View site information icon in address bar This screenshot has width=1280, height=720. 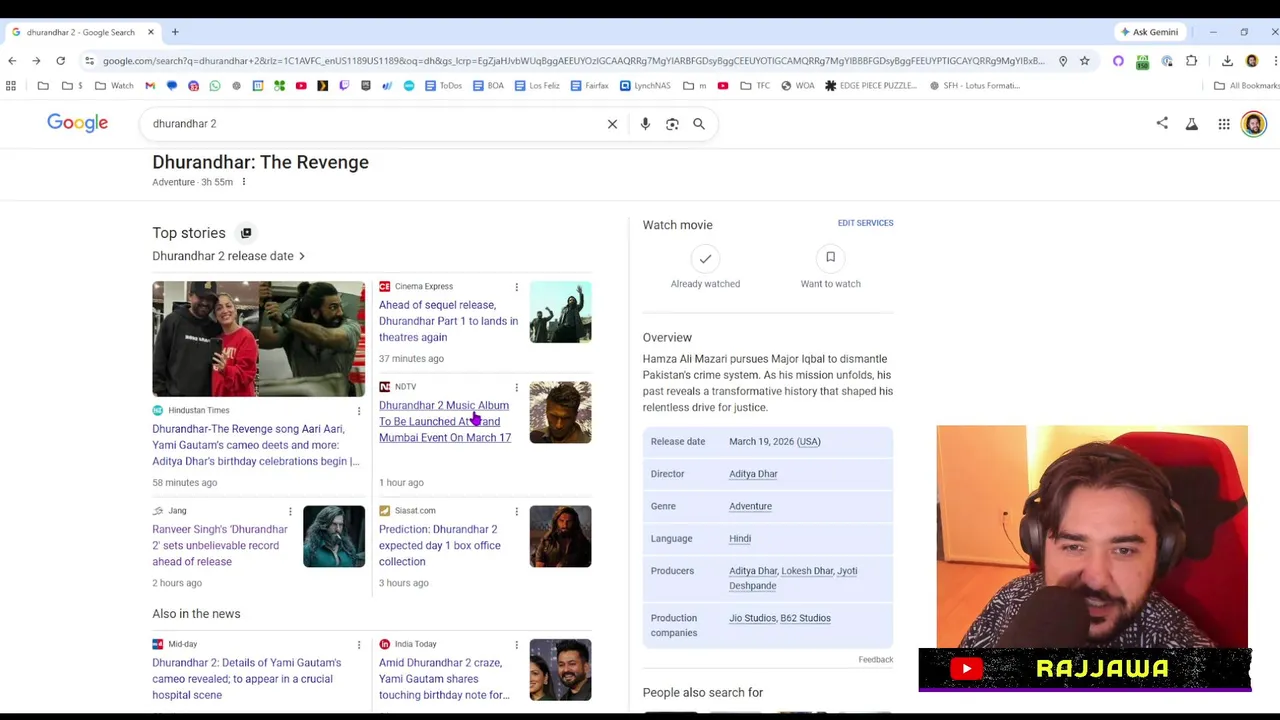tap(89, 61)
